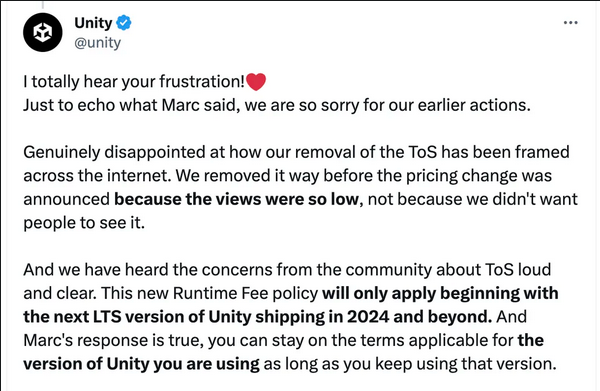600x391 pixels.
Task: Click the text "Marc's response is true"
Action: (x=113, y=340)
